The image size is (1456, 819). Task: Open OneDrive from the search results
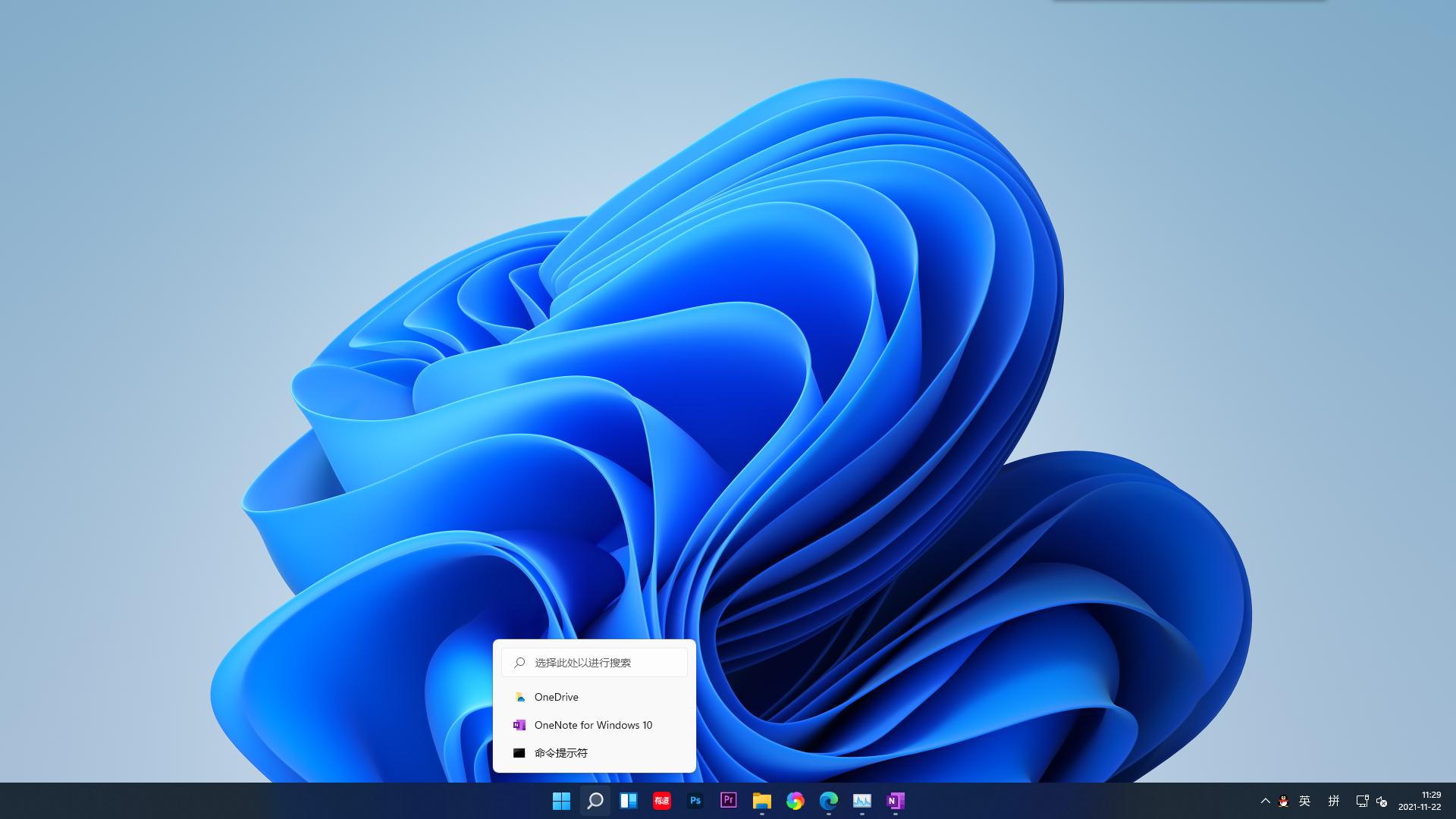tap(556, 697)
